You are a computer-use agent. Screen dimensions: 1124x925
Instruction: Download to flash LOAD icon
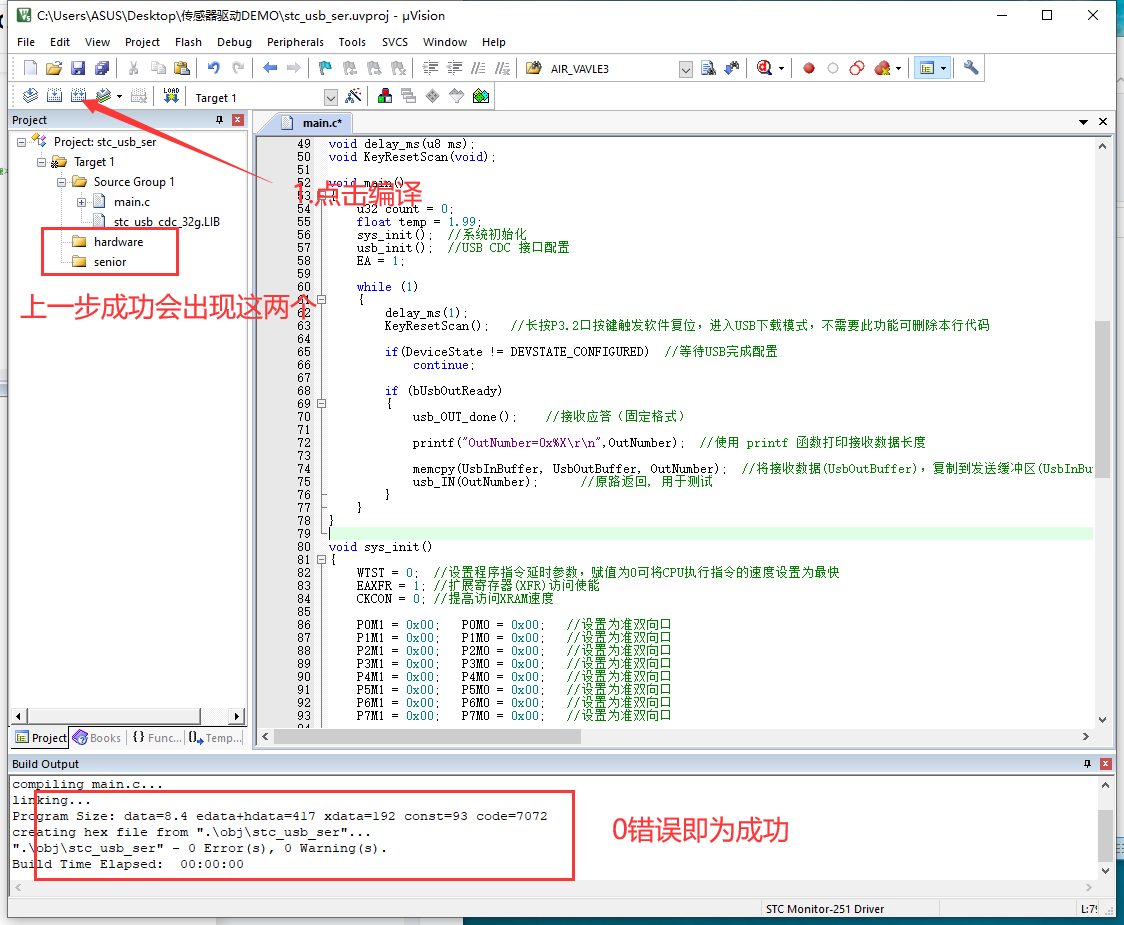click(171, 95)
